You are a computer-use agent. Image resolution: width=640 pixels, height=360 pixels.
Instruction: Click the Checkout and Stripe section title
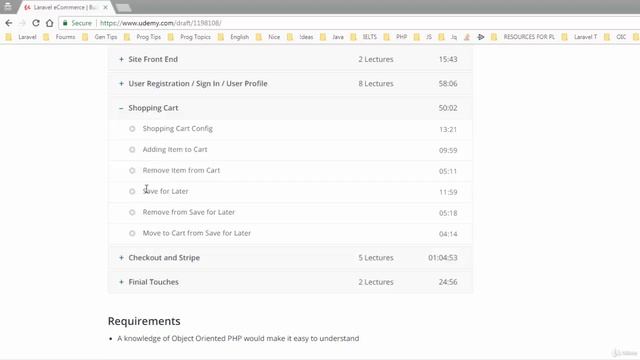point(164,258)
